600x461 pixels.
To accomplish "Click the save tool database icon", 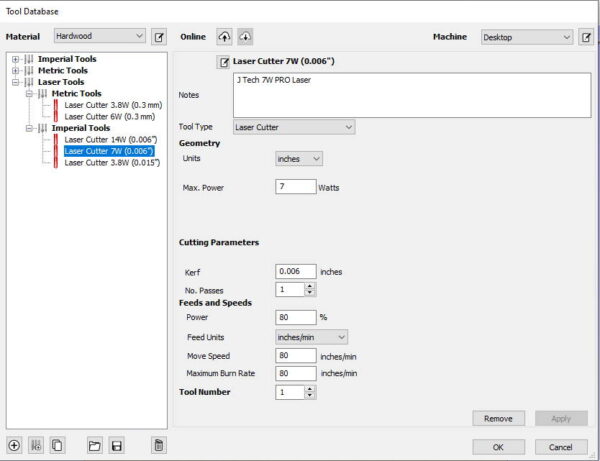I will pyautogui.click(x=117, y=445).
